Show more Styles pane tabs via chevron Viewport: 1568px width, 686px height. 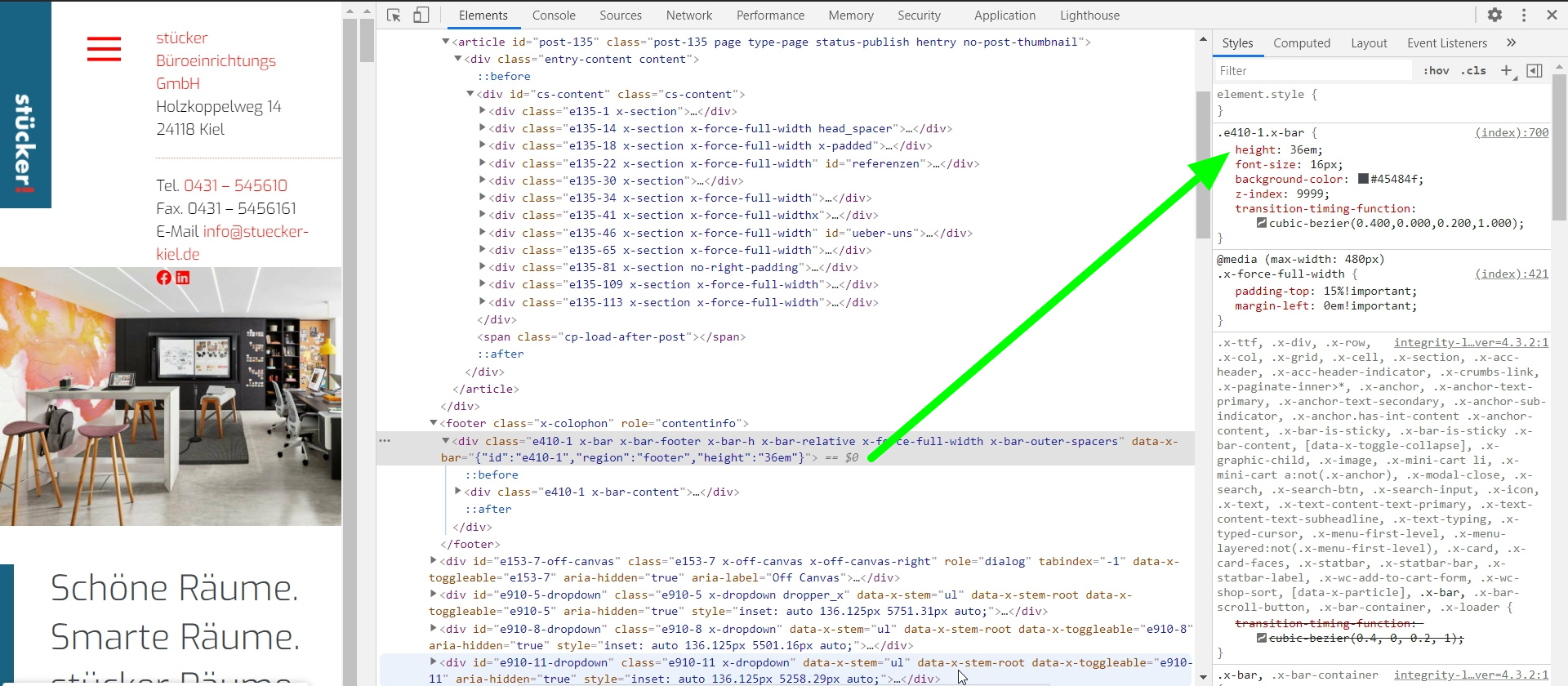pyautogui.click(x=1511, y=43)
